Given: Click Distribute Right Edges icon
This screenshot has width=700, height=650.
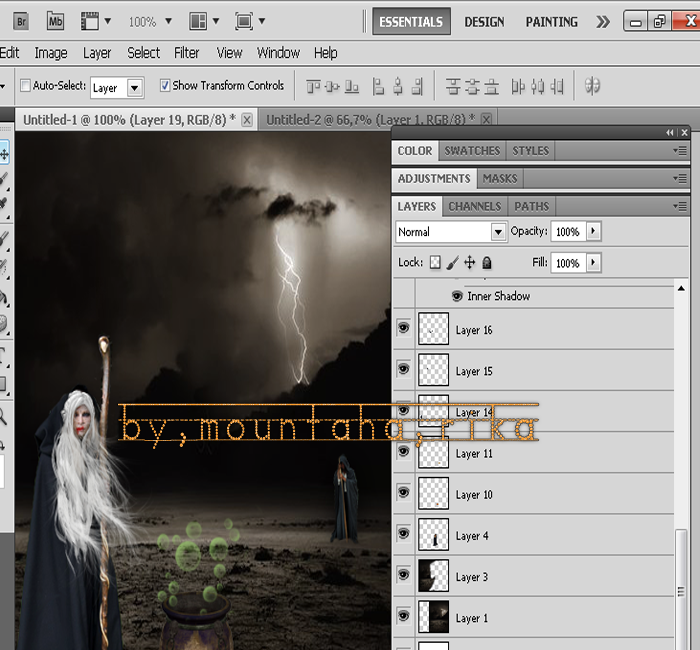Looking at the screenshot, I should coord(557,86).
